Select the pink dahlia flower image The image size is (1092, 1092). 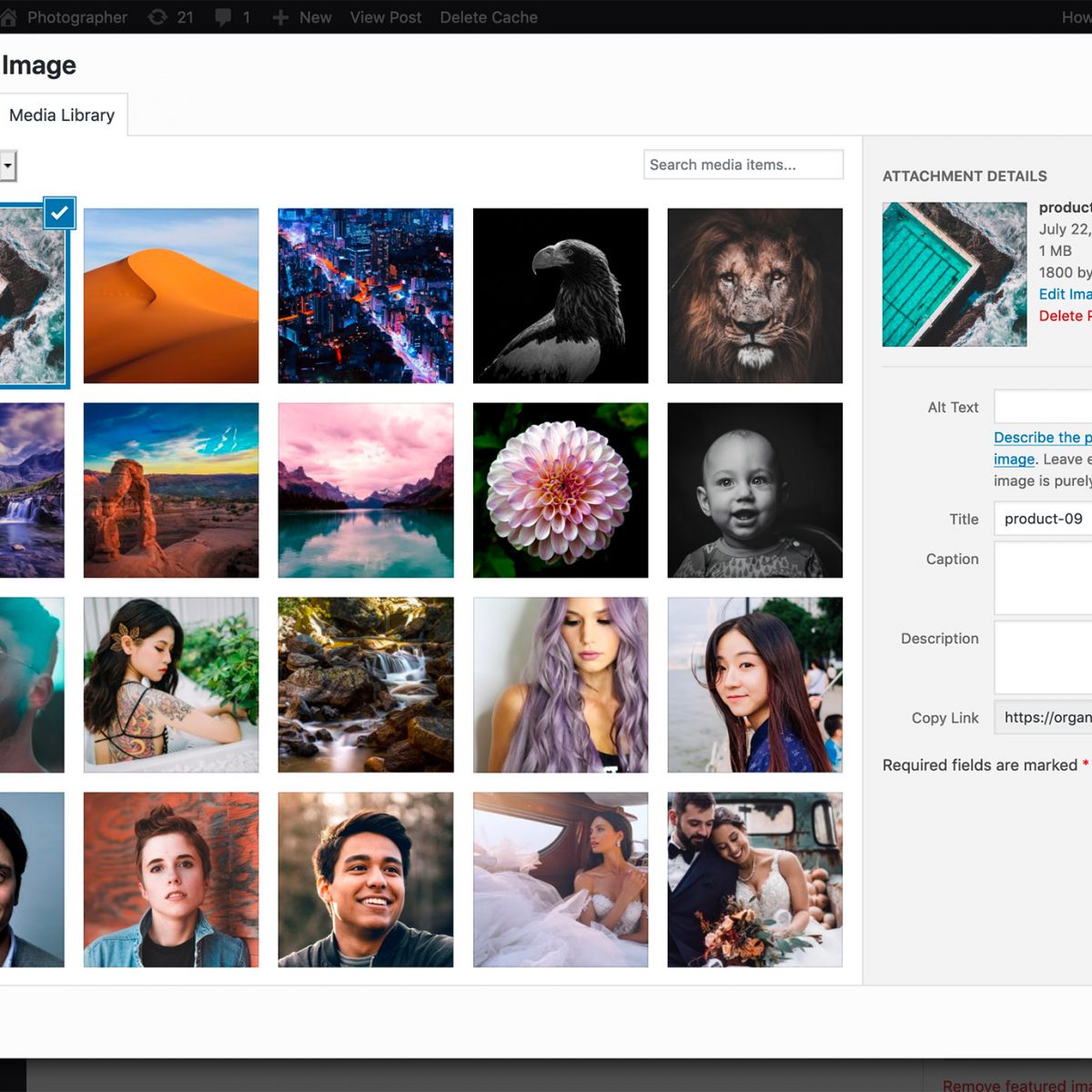561,490
